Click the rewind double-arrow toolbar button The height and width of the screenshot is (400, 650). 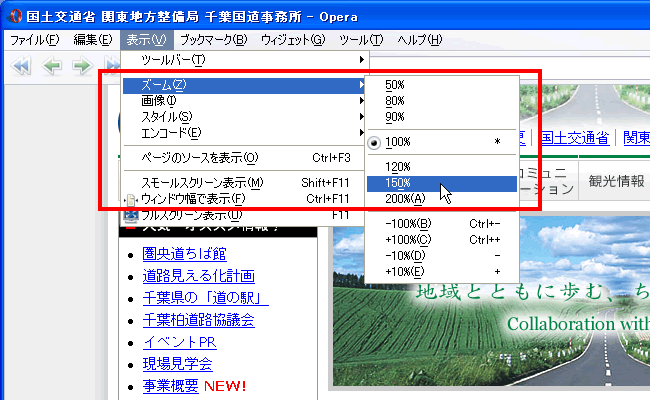point(21,66)
